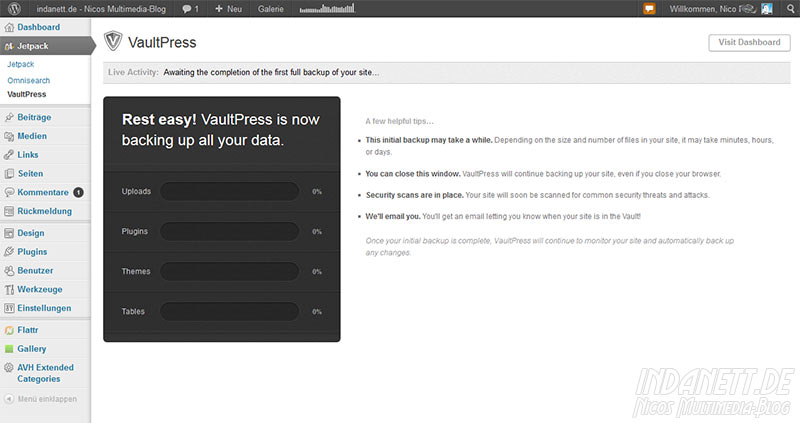Screen dimensions: 800x423
Task: Click the VaultPress shield logo
Action: [113, 41]
